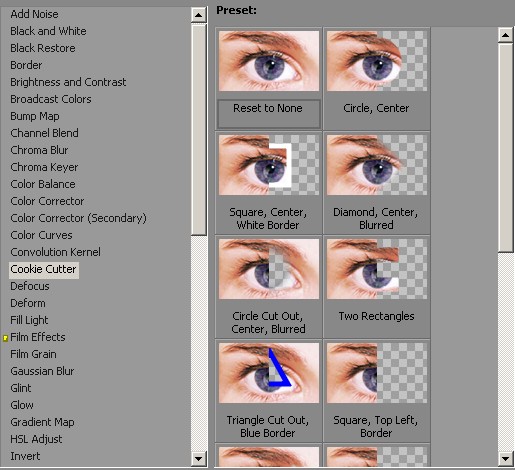Select Gradient Map effect
This screenshot has height=470, width=515.
(42, 422)
